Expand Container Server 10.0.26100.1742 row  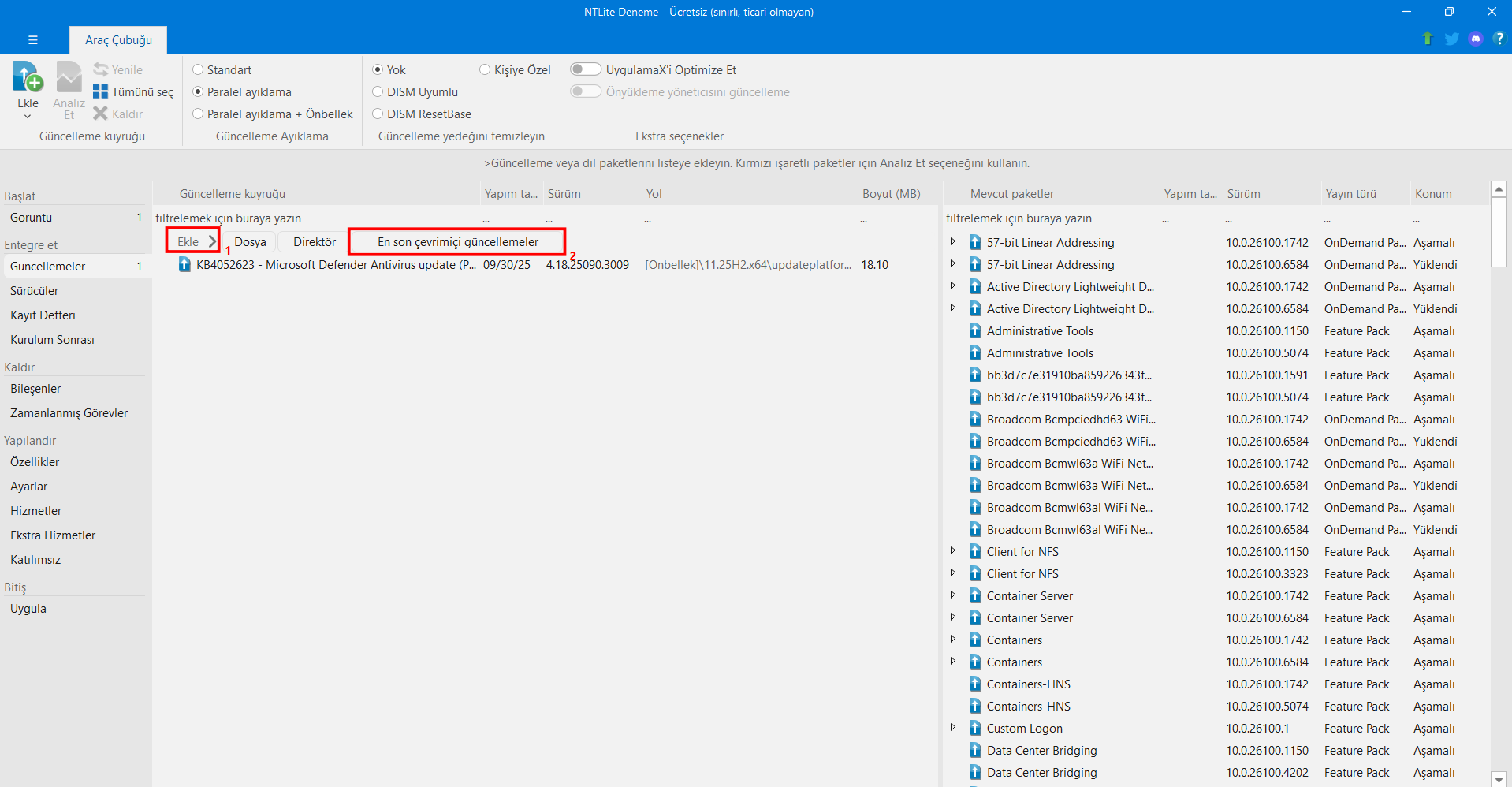coord(952,595)
